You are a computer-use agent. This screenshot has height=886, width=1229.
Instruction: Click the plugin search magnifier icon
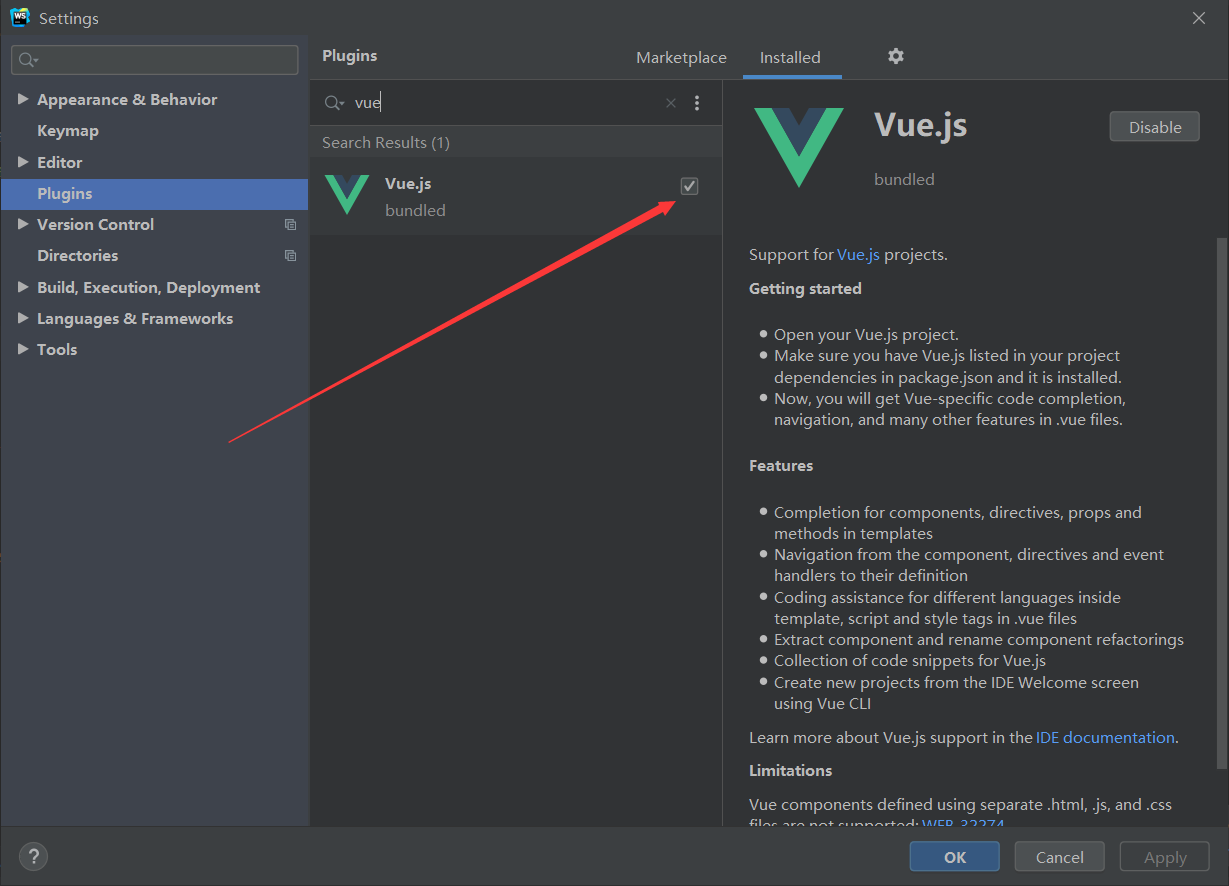pos(334,103)
